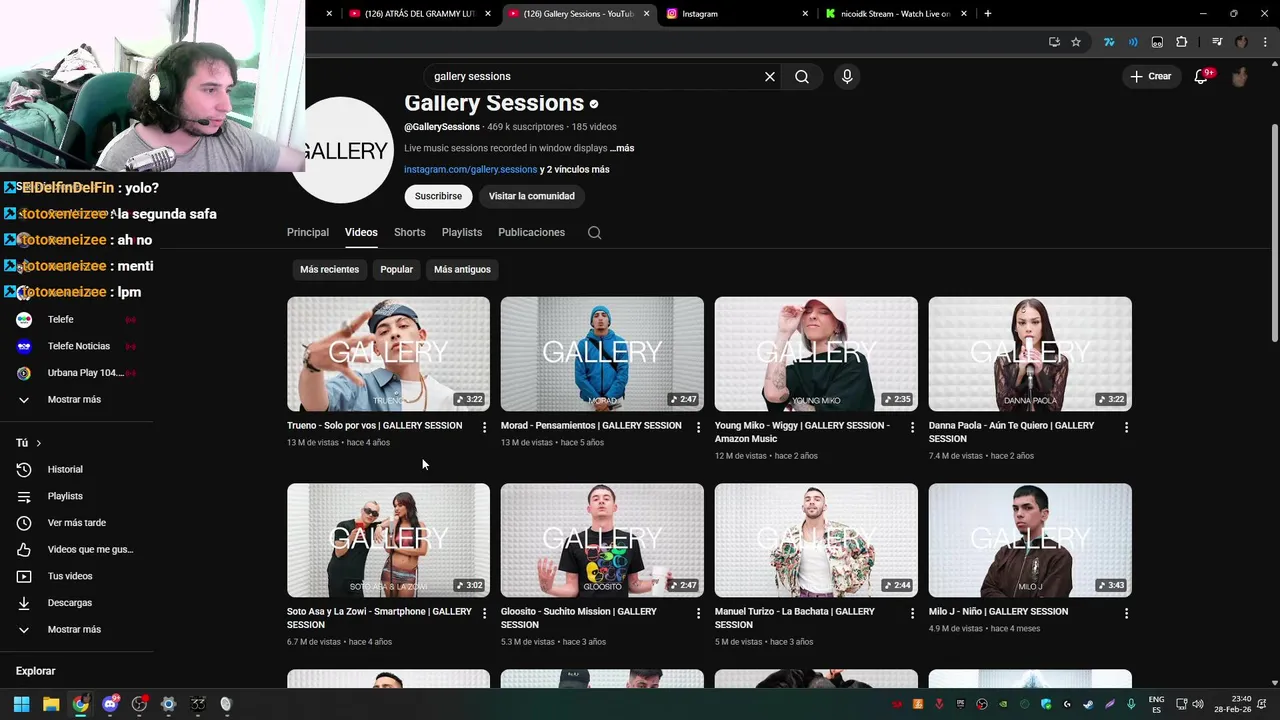Open Gallery Sessions channel avatar
The width and height of the screenshot is (1280, 720).
pyautogui.click(x=344, y=150)
